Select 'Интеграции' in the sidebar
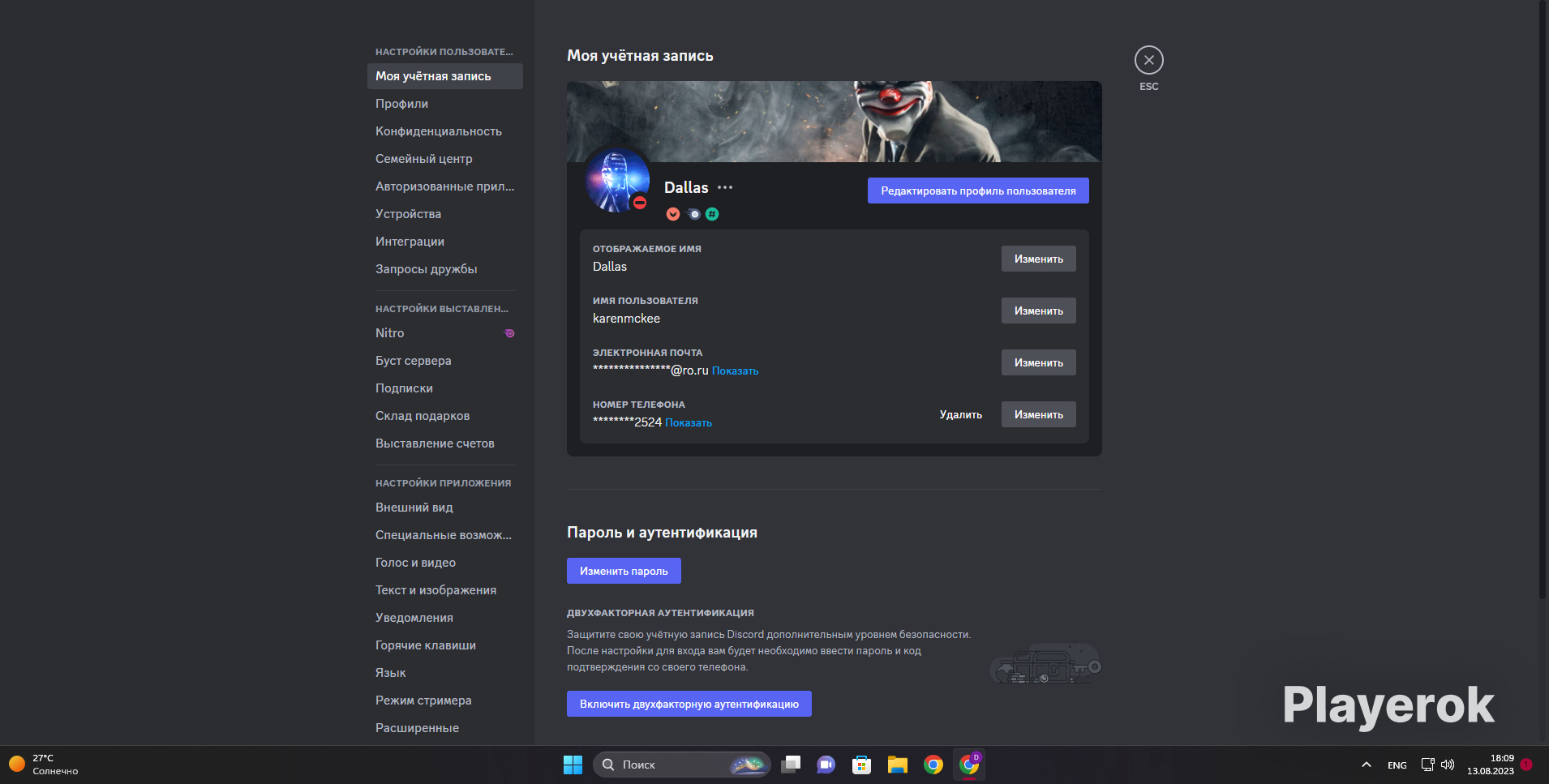Viewport: 1549px width, 784px height. click(445, 242)
